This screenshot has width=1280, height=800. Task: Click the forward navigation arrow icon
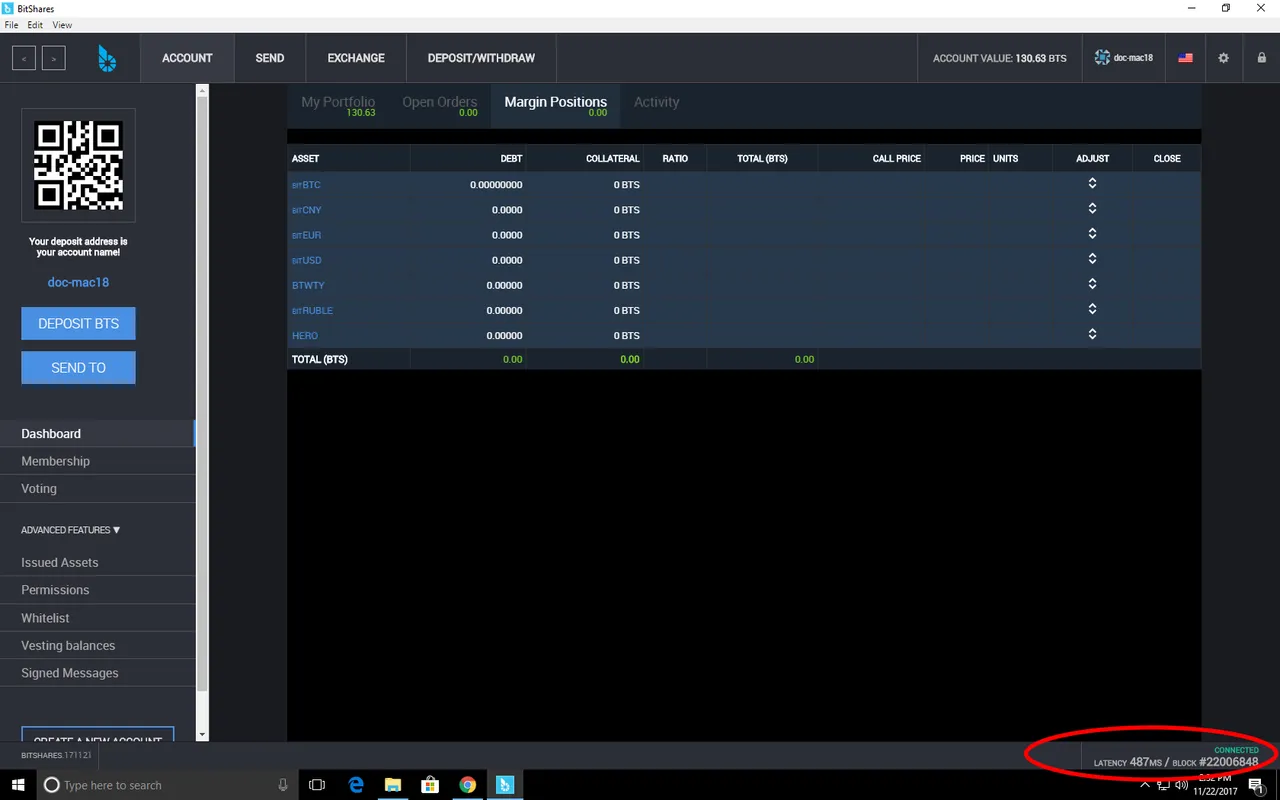53,58
